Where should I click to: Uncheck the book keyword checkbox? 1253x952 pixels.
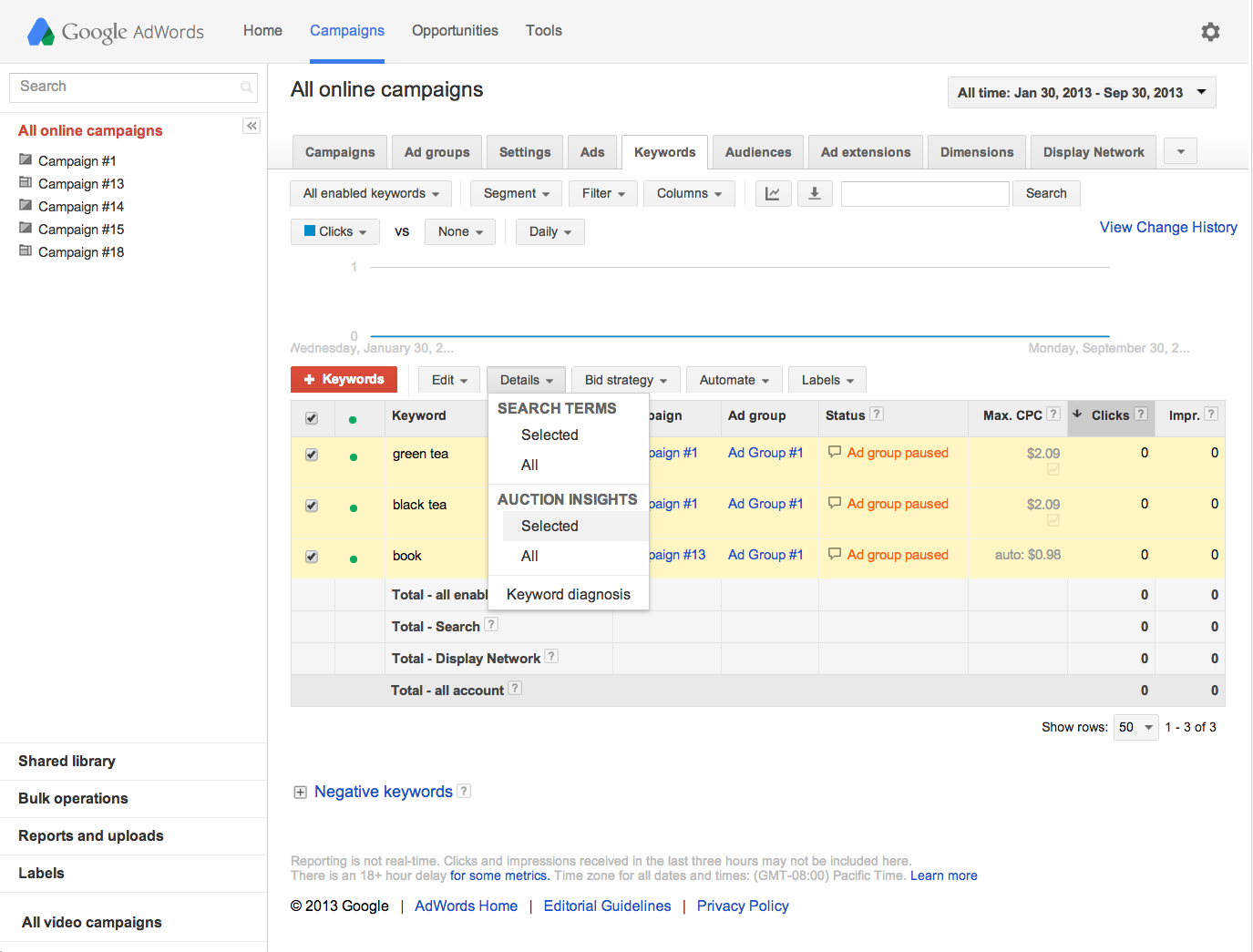click(312, 557)
